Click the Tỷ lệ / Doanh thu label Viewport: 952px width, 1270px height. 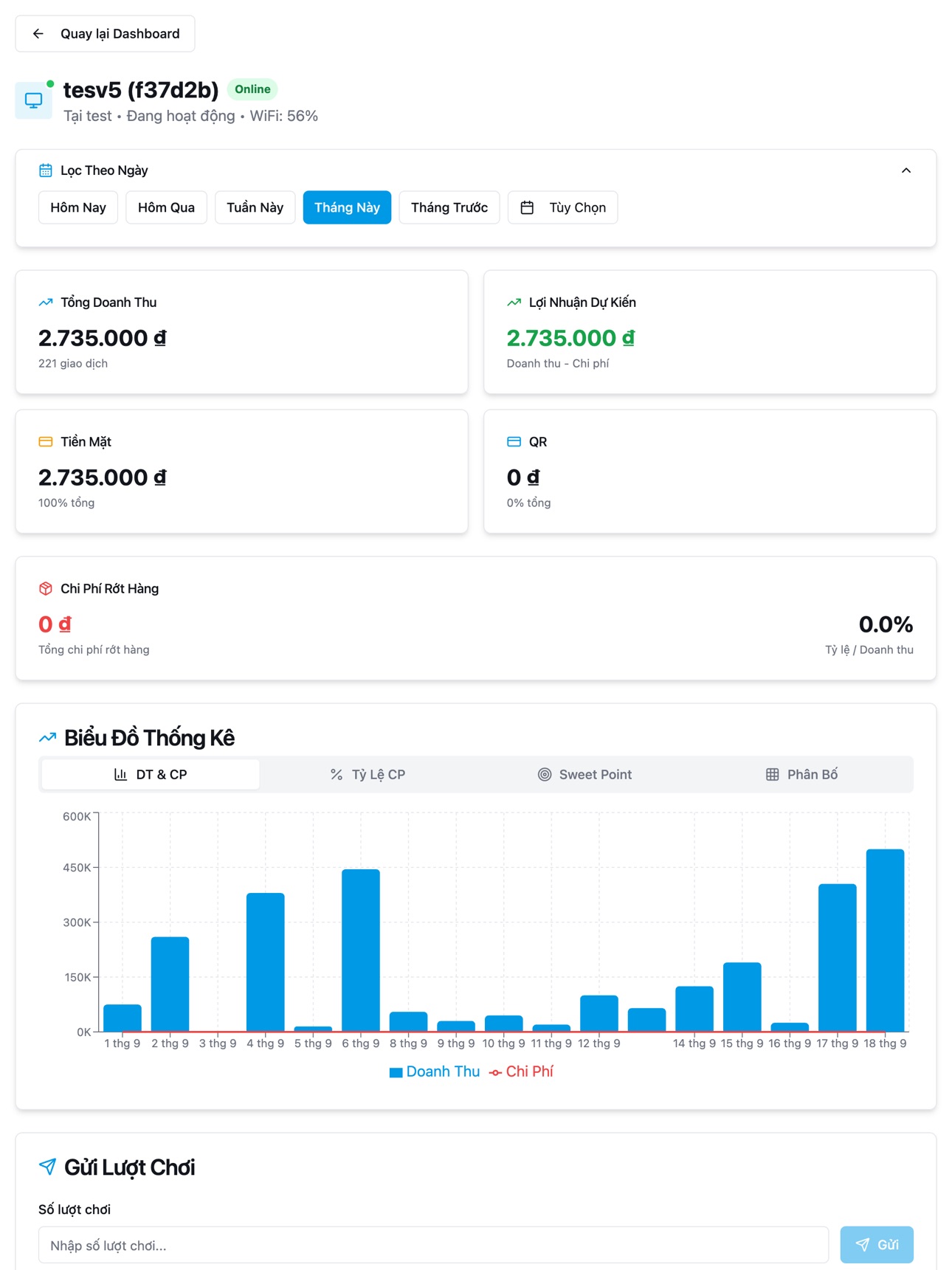pyautogui.click(x=869, y=649)
